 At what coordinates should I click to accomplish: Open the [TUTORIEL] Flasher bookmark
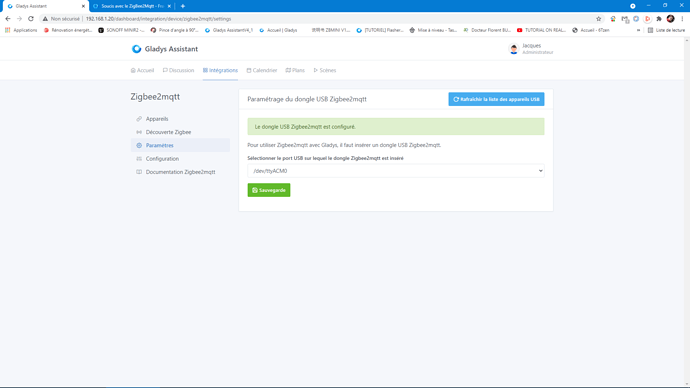pyautogui.click(x=380, y=30)
